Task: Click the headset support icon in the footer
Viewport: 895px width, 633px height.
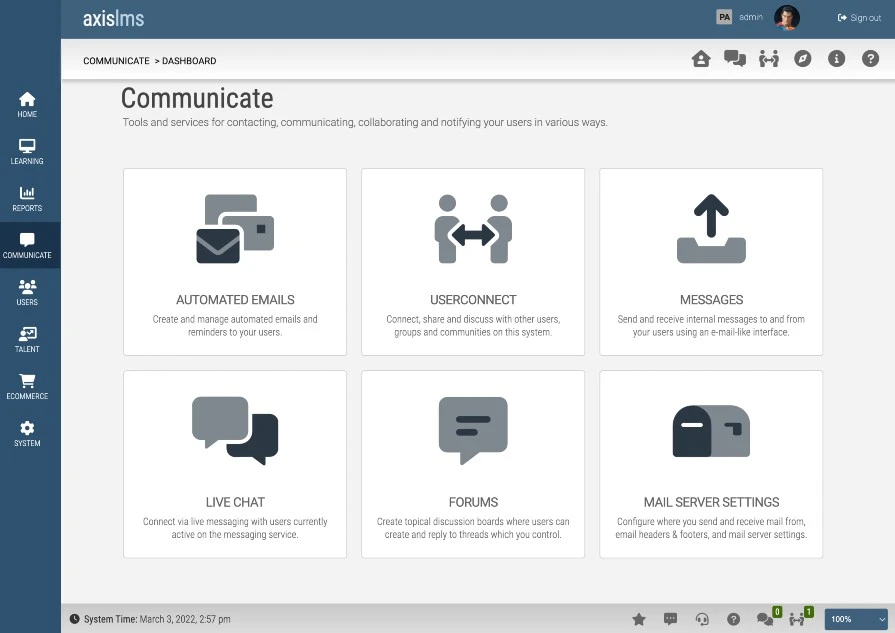Action: click(x=702, y=619)
